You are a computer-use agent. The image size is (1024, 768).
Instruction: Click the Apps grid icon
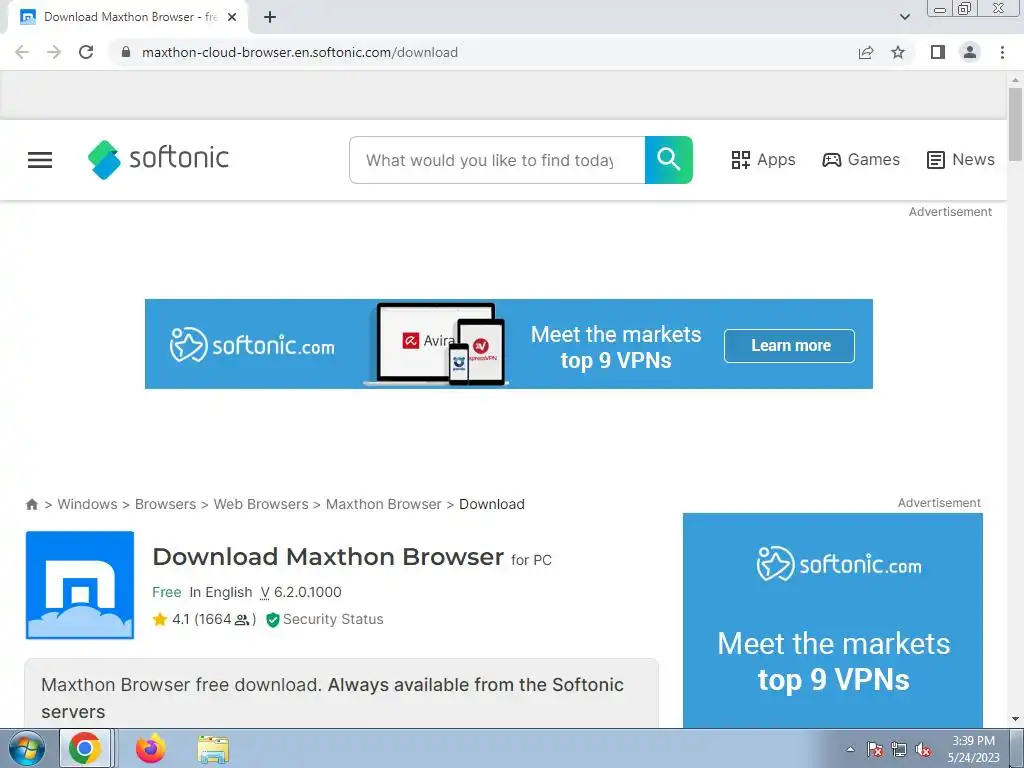click(741, 160)
